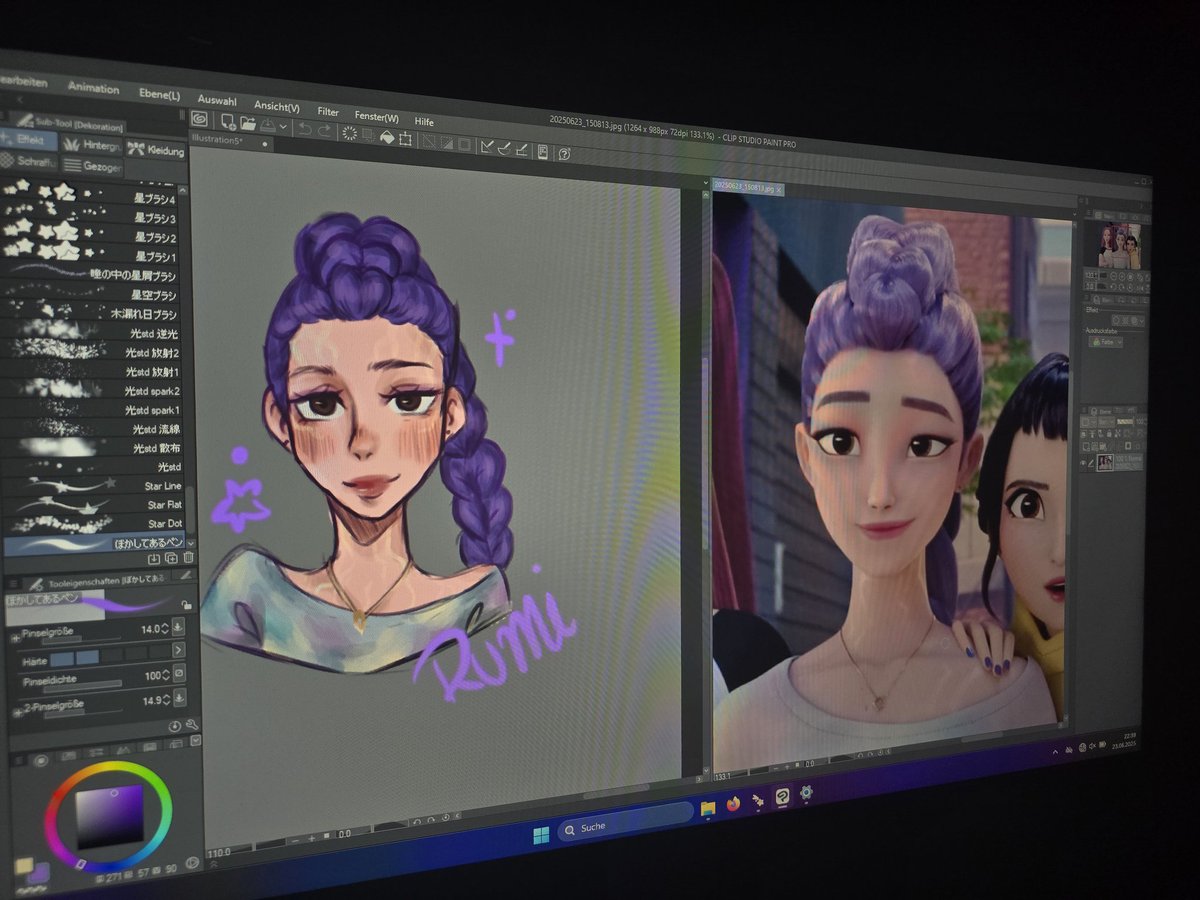Open Pinselgröße dynamics button

tap(178, 628)
